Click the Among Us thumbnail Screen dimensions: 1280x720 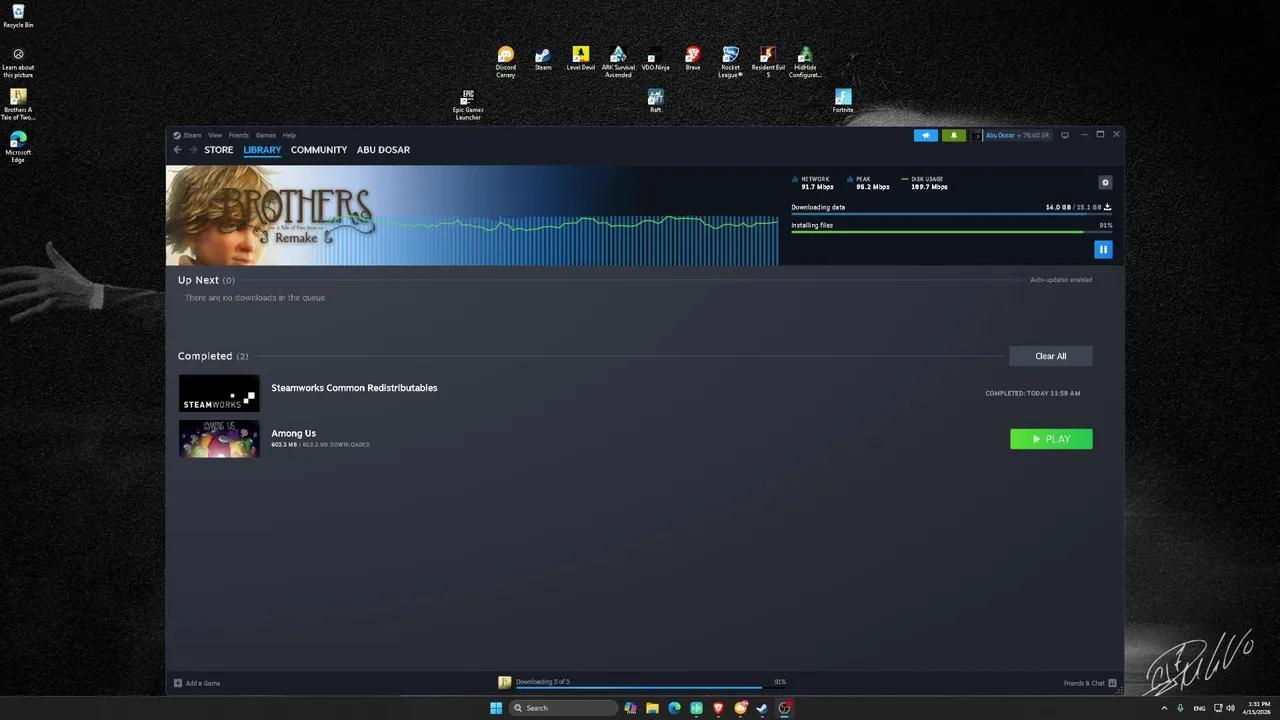(219, 439)
